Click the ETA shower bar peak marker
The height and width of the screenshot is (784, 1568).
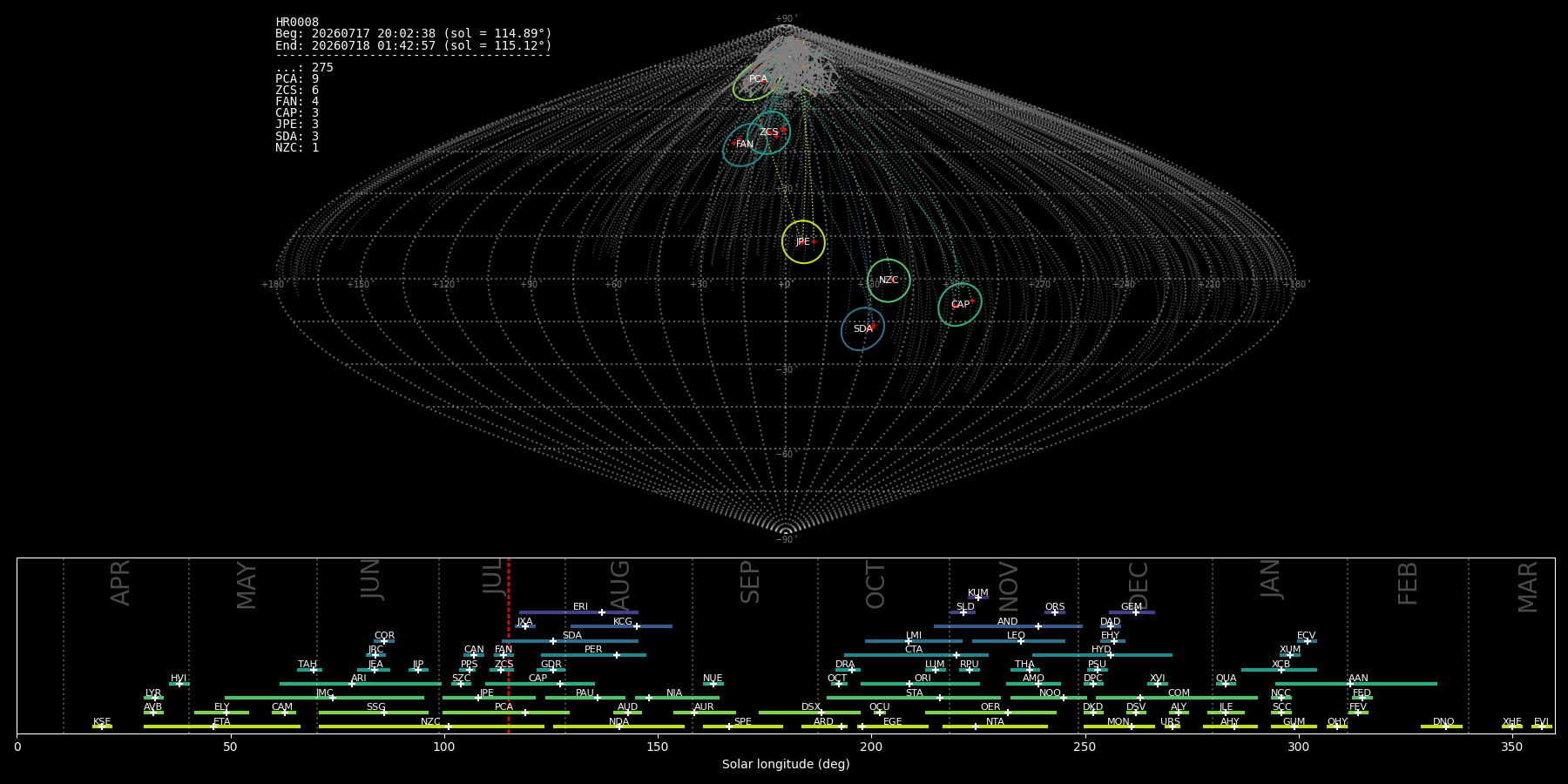(213, 727)
